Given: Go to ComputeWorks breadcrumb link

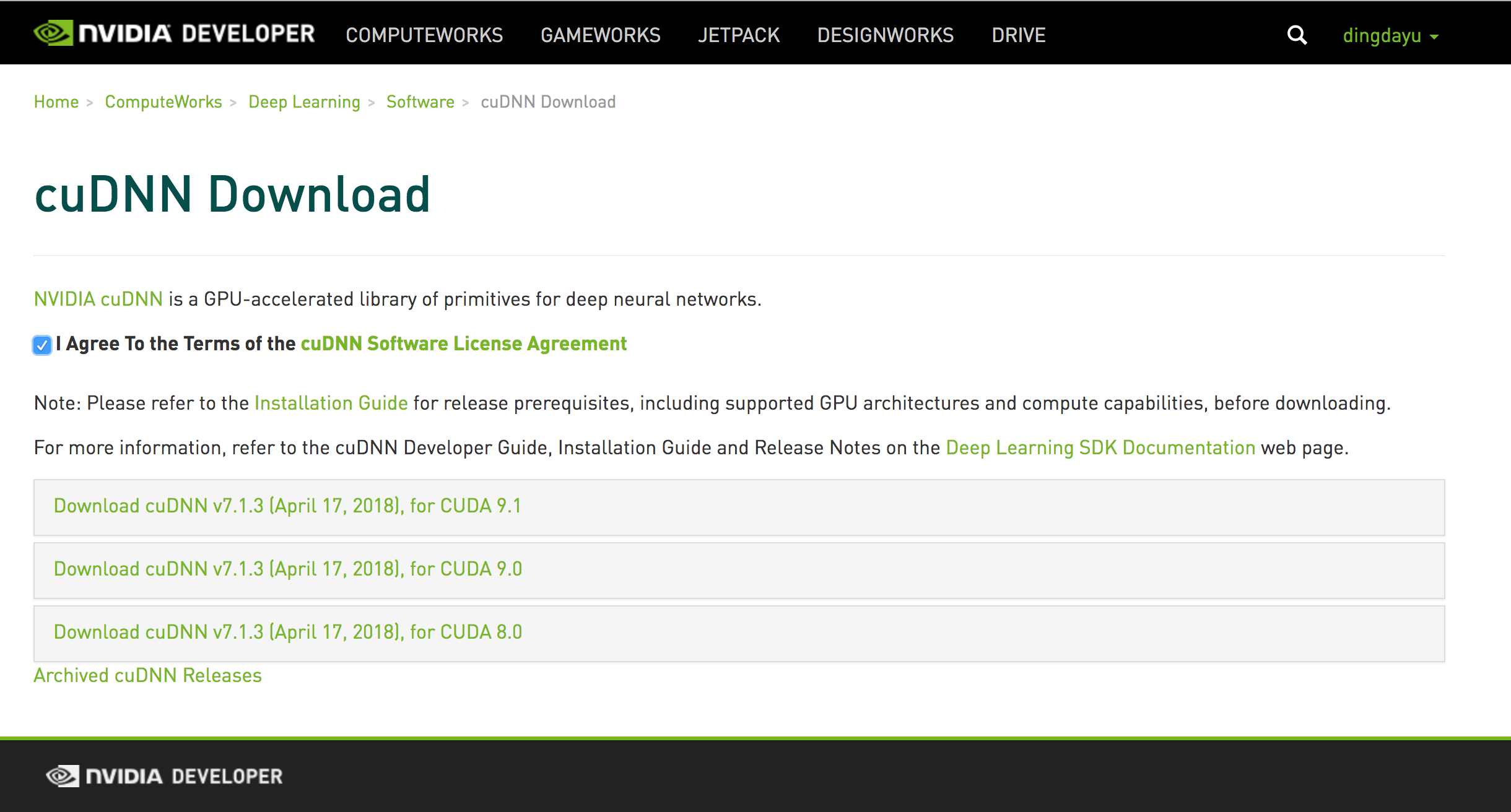Looking at the screenshot, I should [x=163, y=101].
